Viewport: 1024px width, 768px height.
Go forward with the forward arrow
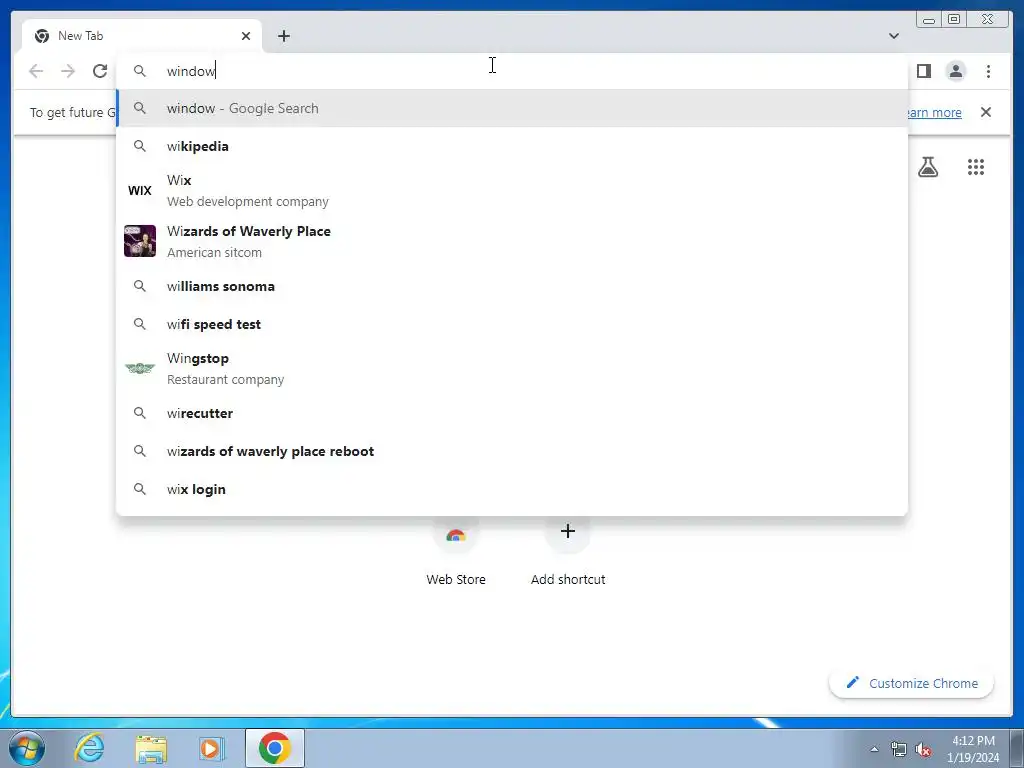click(x=68, y=71)
